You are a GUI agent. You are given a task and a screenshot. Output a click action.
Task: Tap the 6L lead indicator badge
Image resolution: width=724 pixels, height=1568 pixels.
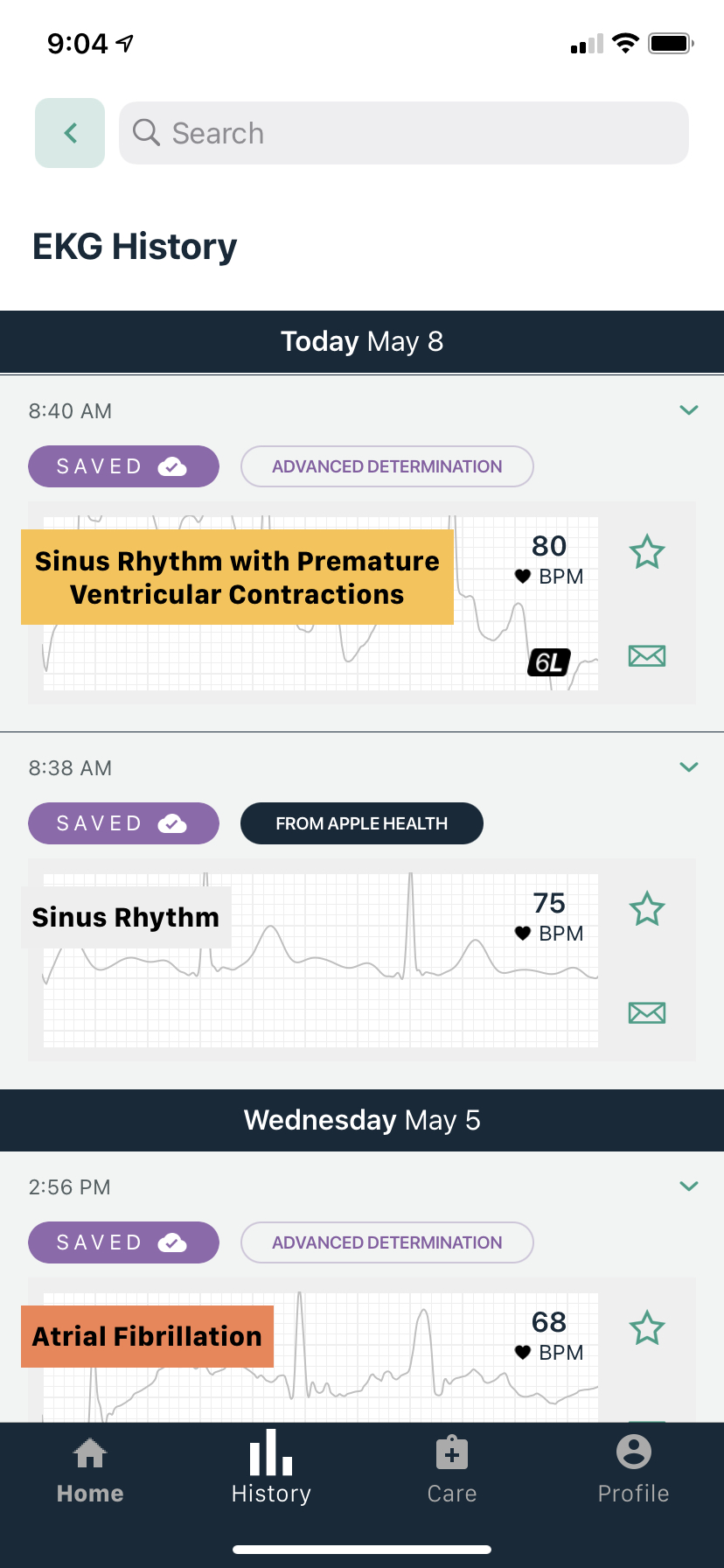(x=549, y=662)
